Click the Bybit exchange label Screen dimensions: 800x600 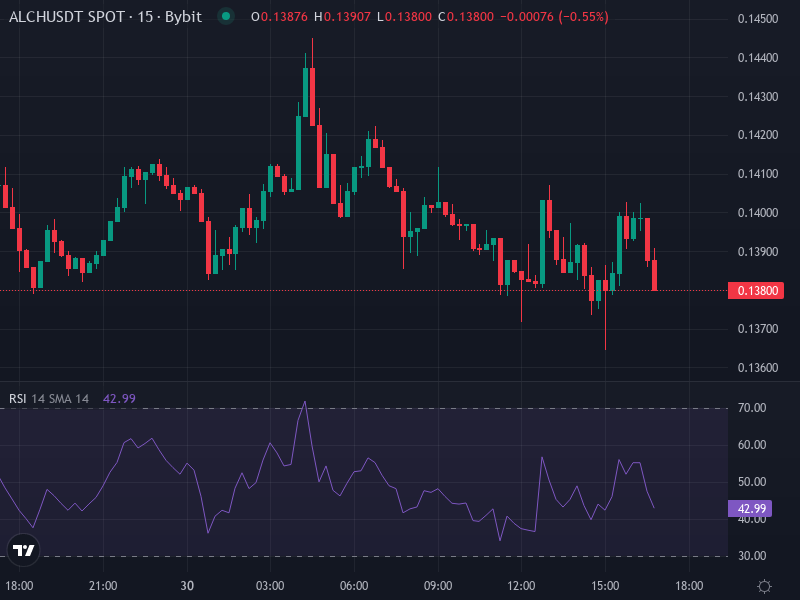[183, 17]
